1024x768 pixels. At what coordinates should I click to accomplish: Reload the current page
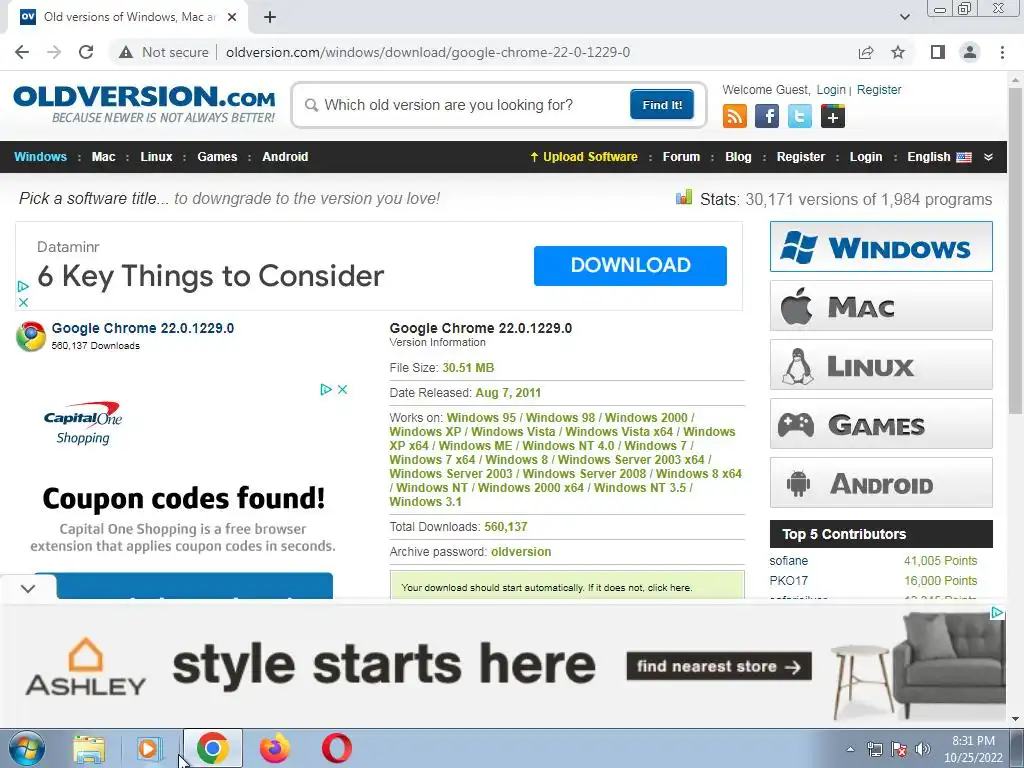[86, 52]
